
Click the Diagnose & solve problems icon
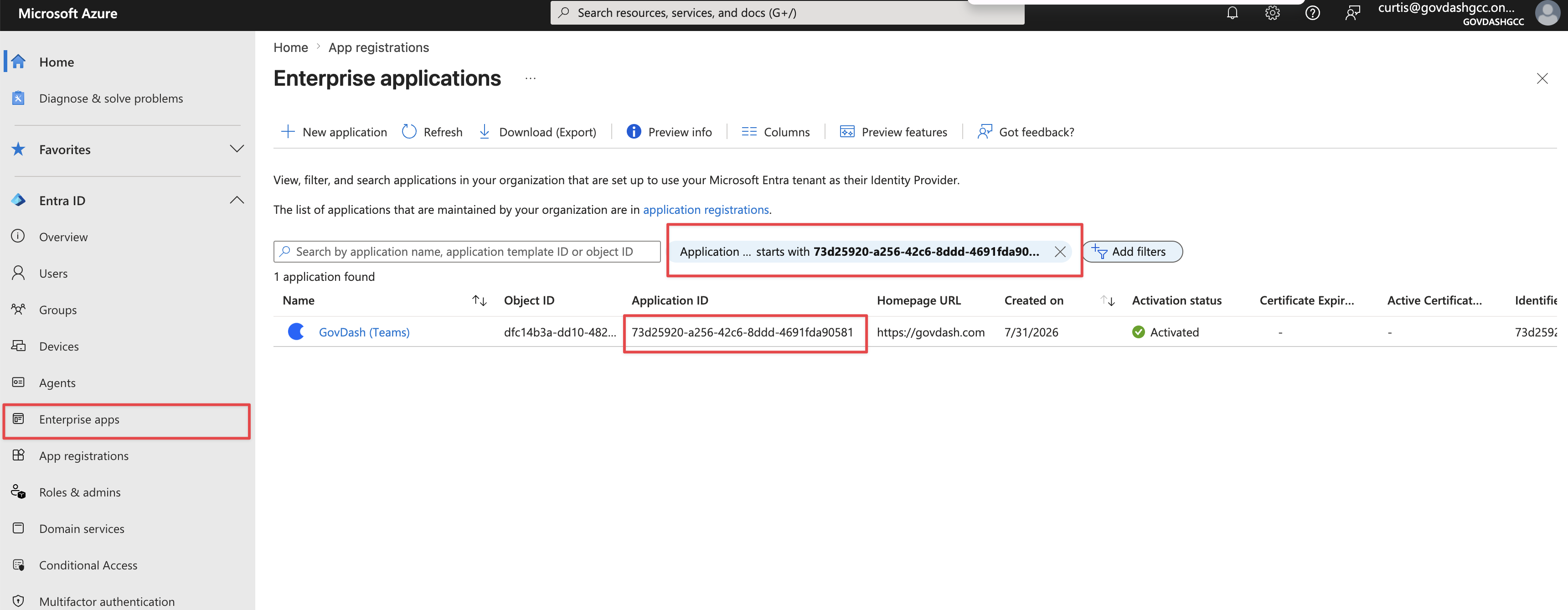18,98
